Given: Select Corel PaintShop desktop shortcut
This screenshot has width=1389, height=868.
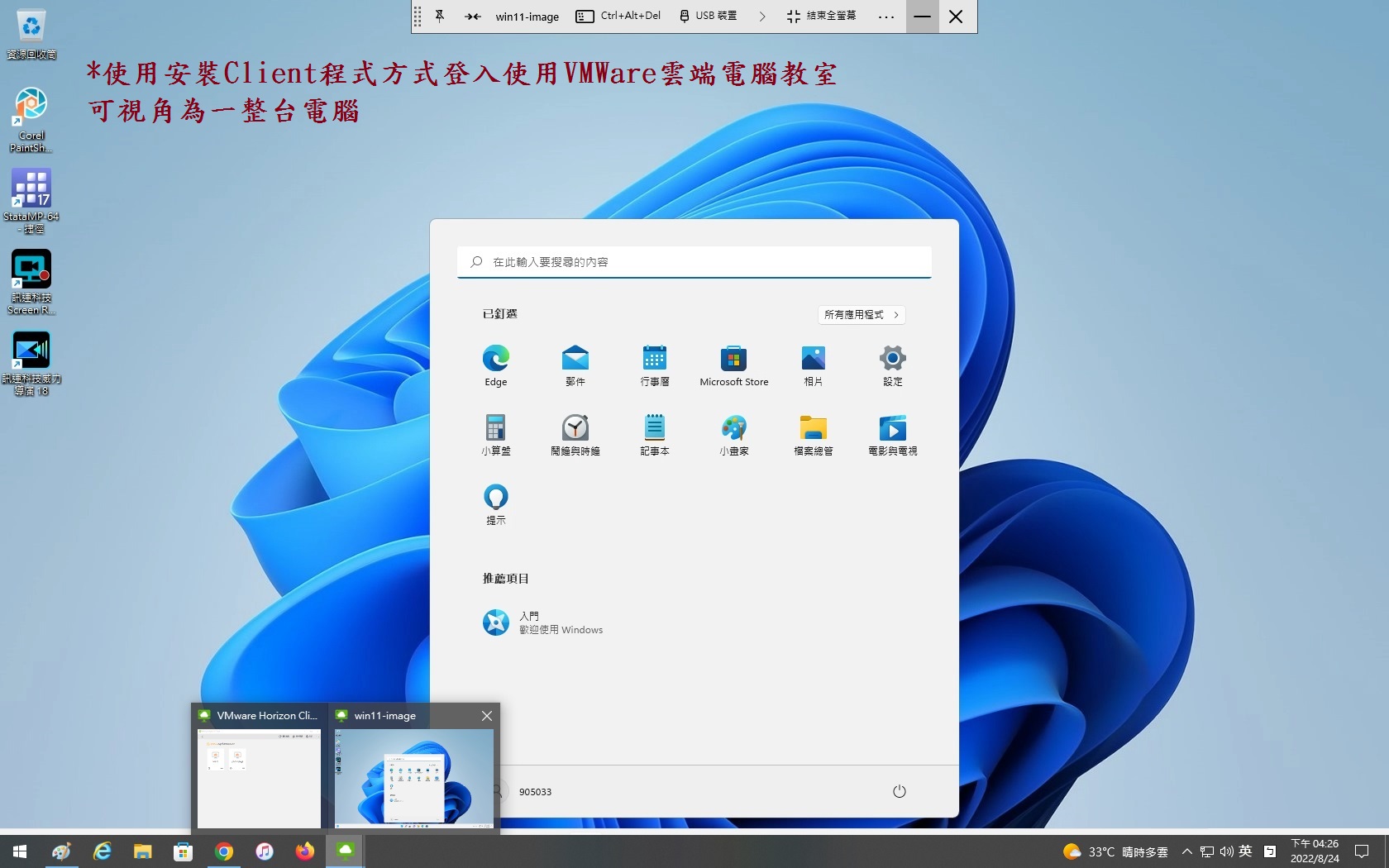Looking at the screenshot, I should 31,120.
